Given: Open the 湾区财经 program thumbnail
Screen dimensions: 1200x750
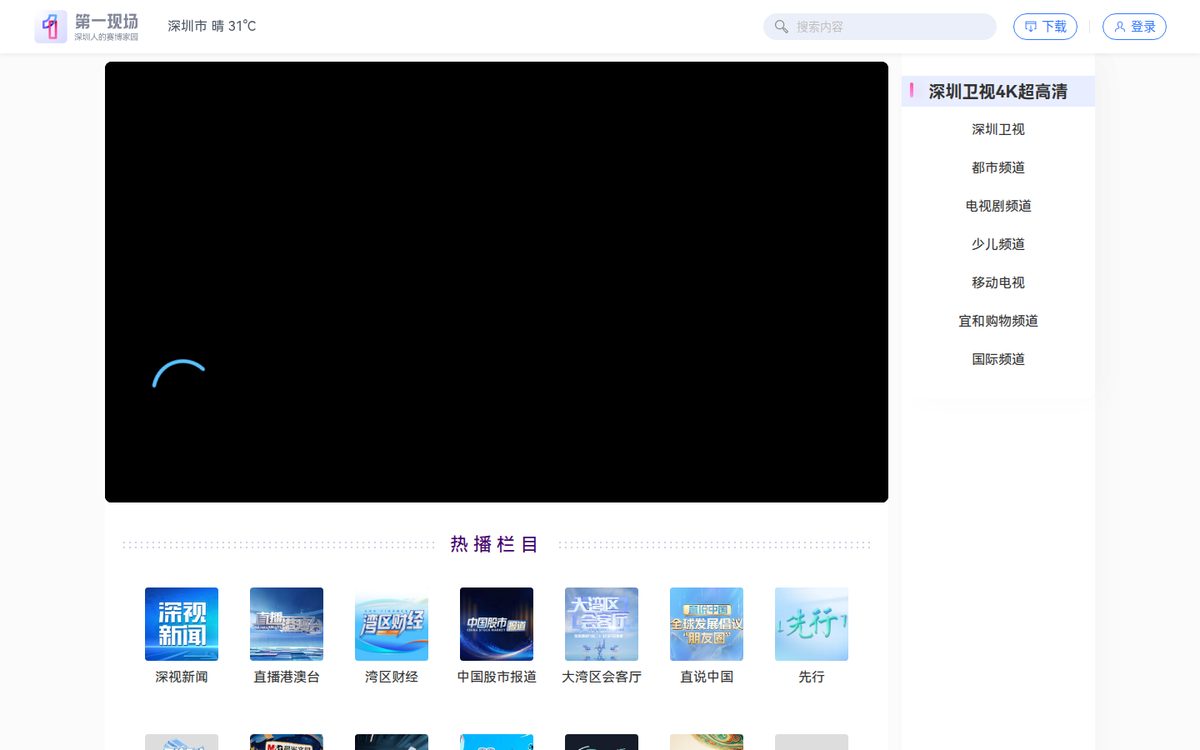Looking at the screenshot, I should click(x=391, y=624).
